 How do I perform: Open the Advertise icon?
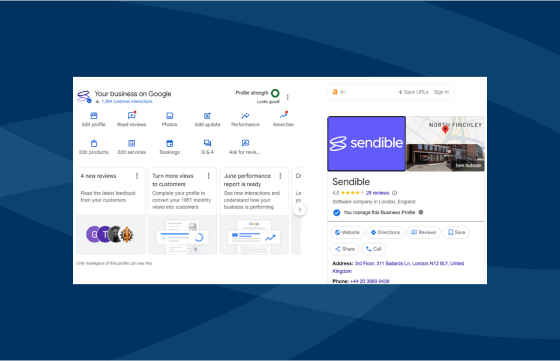click(284, 115)
